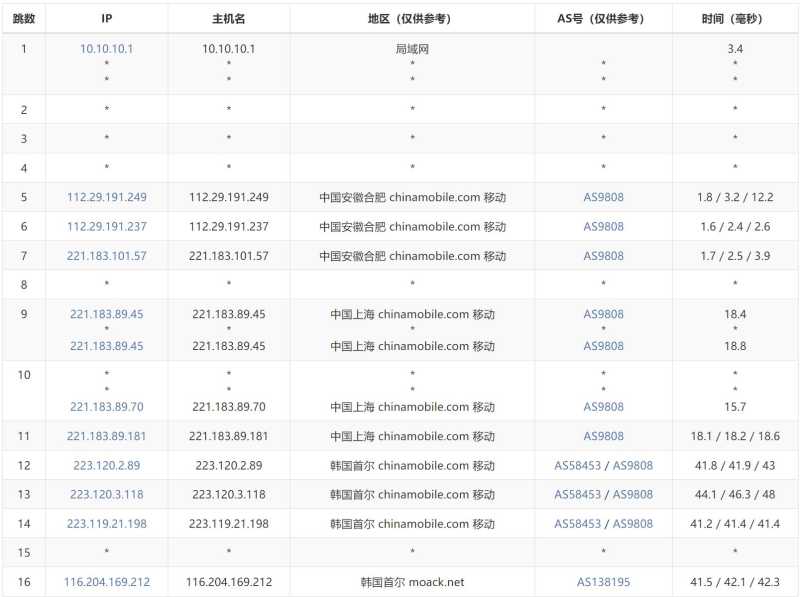This screenshot has width=800, height=597.
Task: Click the 跳数 column header
Action: [x=24, y=19]
